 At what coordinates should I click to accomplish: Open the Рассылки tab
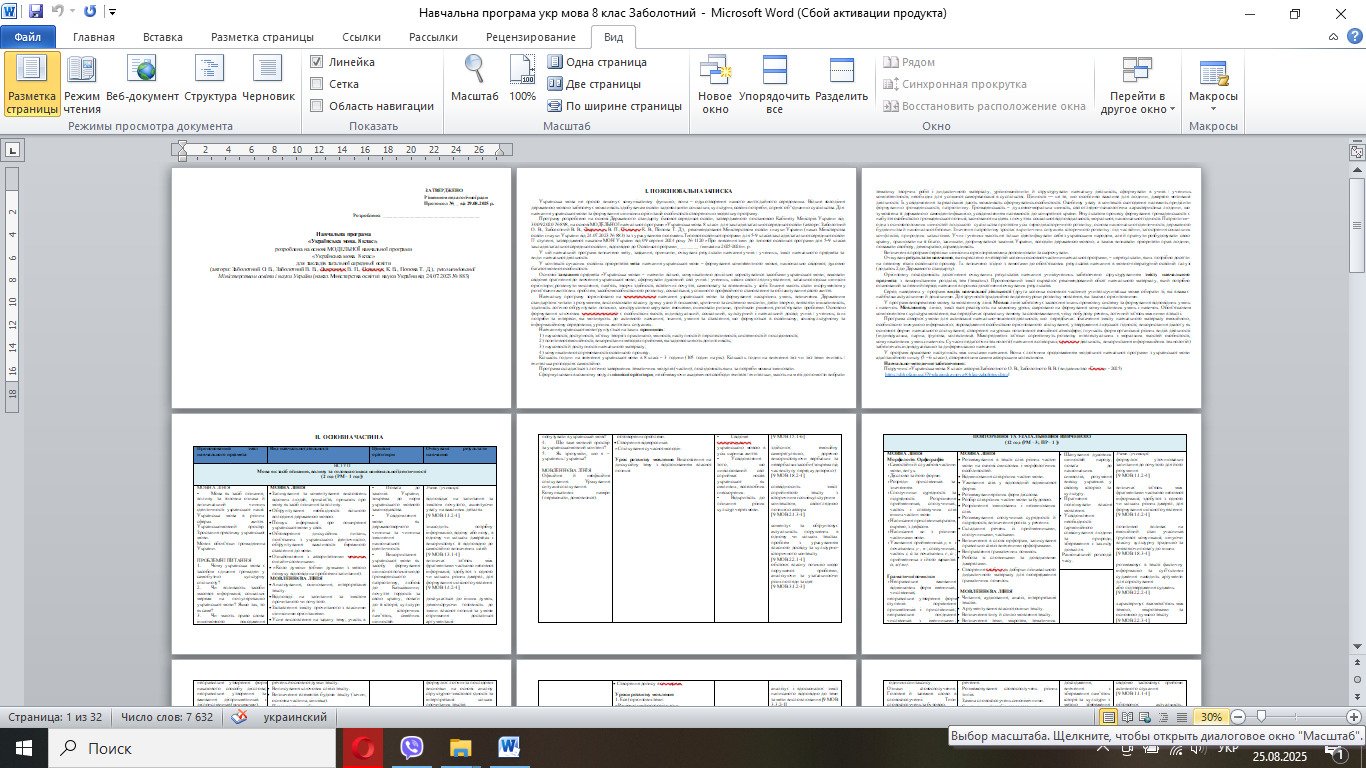[x=434, y=37]
